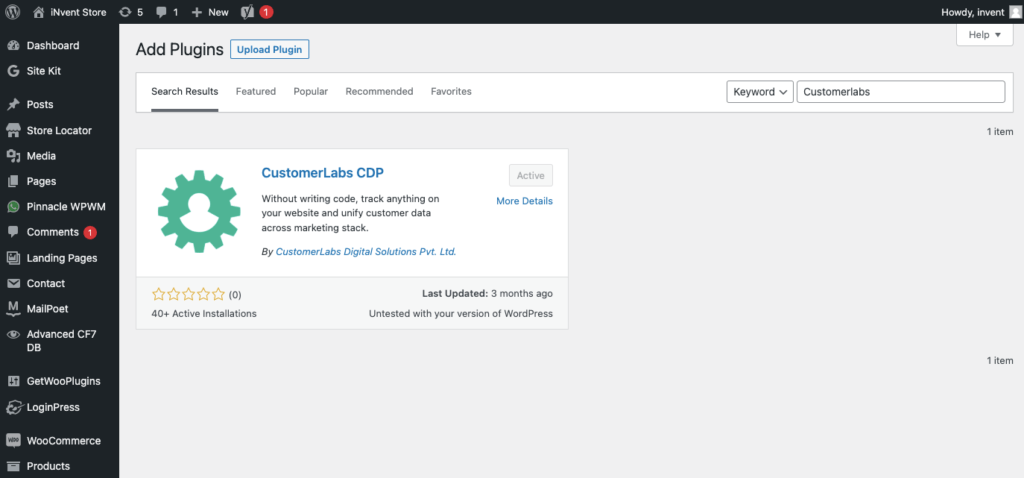Click the red Comments count badge in sidebar
This screenshot has width=1024, height=478.
[x=90, y=232]
